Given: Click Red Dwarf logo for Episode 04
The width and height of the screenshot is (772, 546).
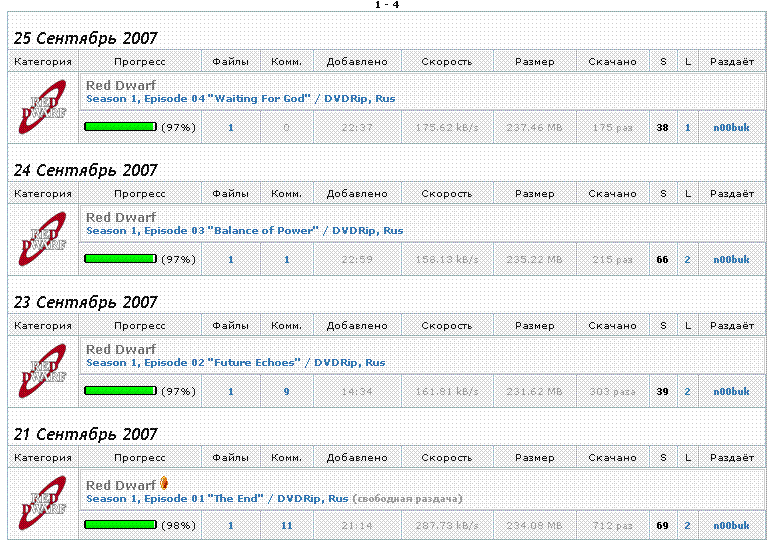Looking at the screenshot, I should (43, 107).
